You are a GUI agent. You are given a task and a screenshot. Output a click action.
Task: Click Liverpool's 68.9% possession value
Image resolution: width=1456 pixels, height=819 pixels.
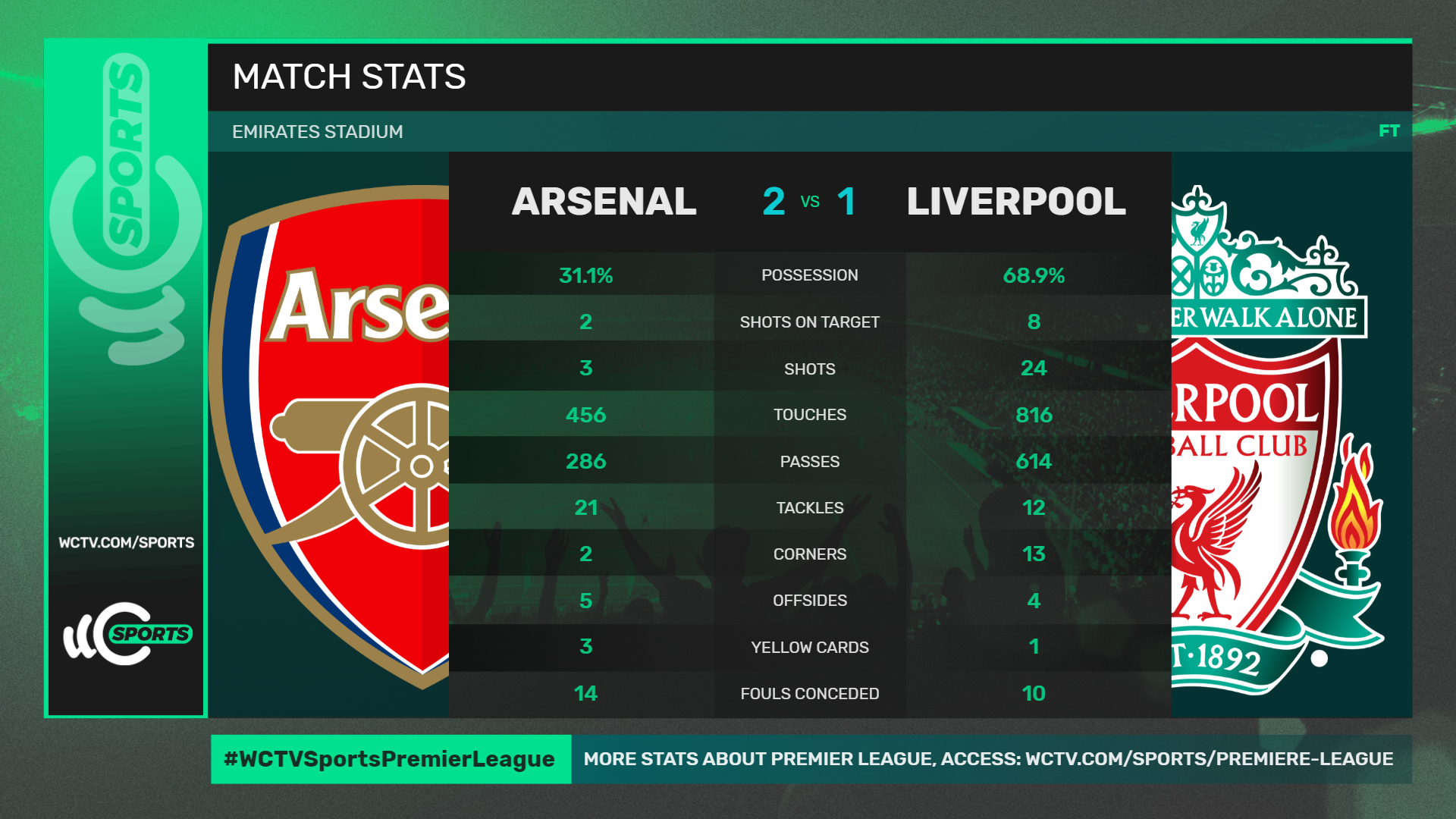click(x=1034, y=275)
